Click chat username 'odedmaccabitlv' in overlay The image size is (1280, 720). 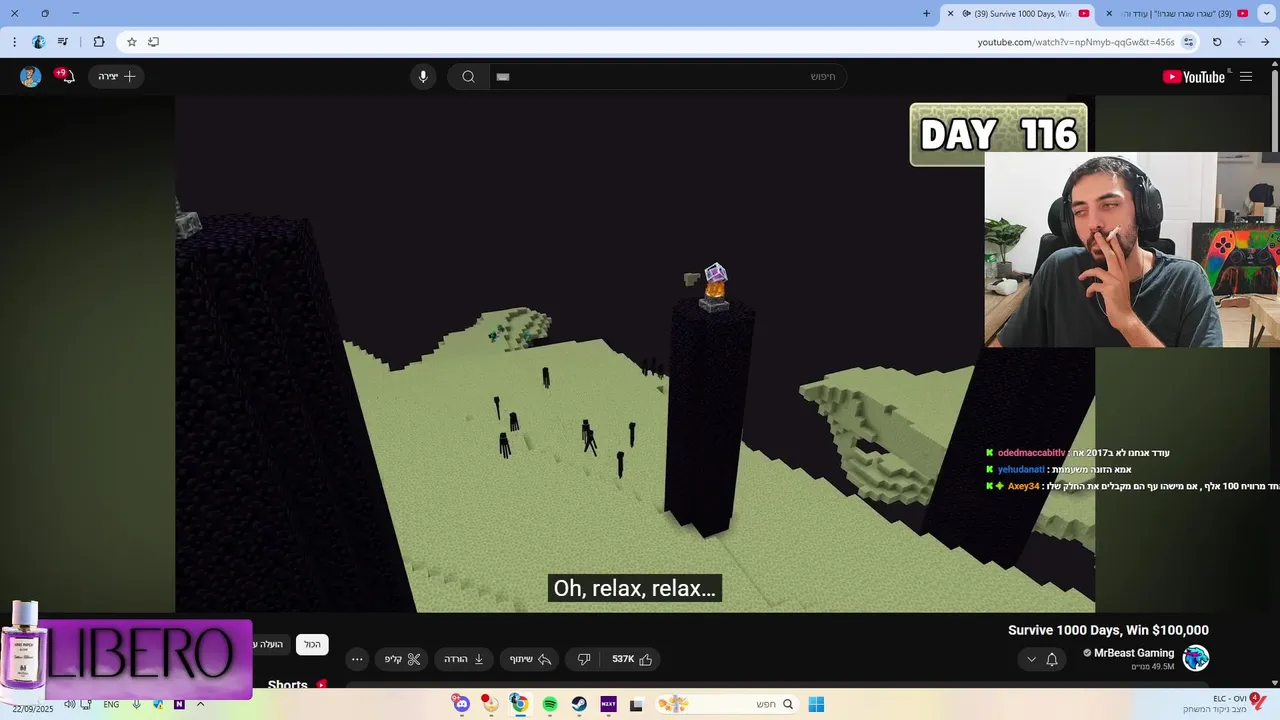(1032, 453)
